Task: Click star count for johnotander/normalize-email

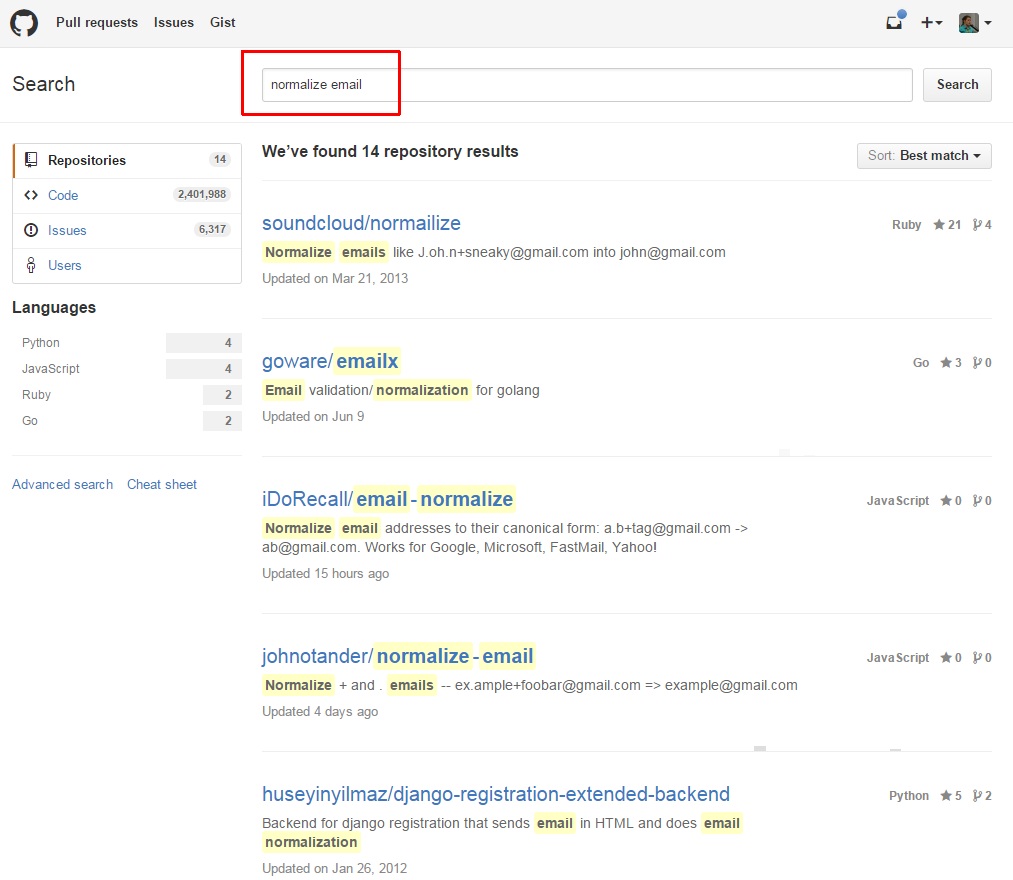Action: point(950,658)
